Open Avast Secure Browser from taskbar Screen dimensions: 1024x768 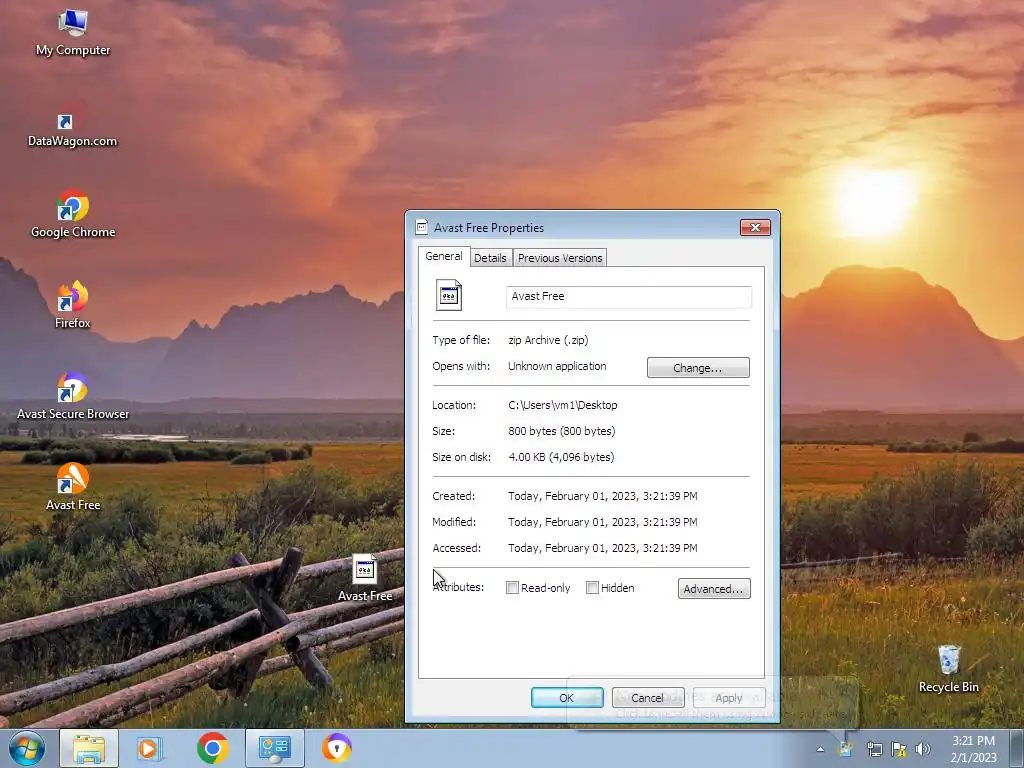(x=337, y=748)
